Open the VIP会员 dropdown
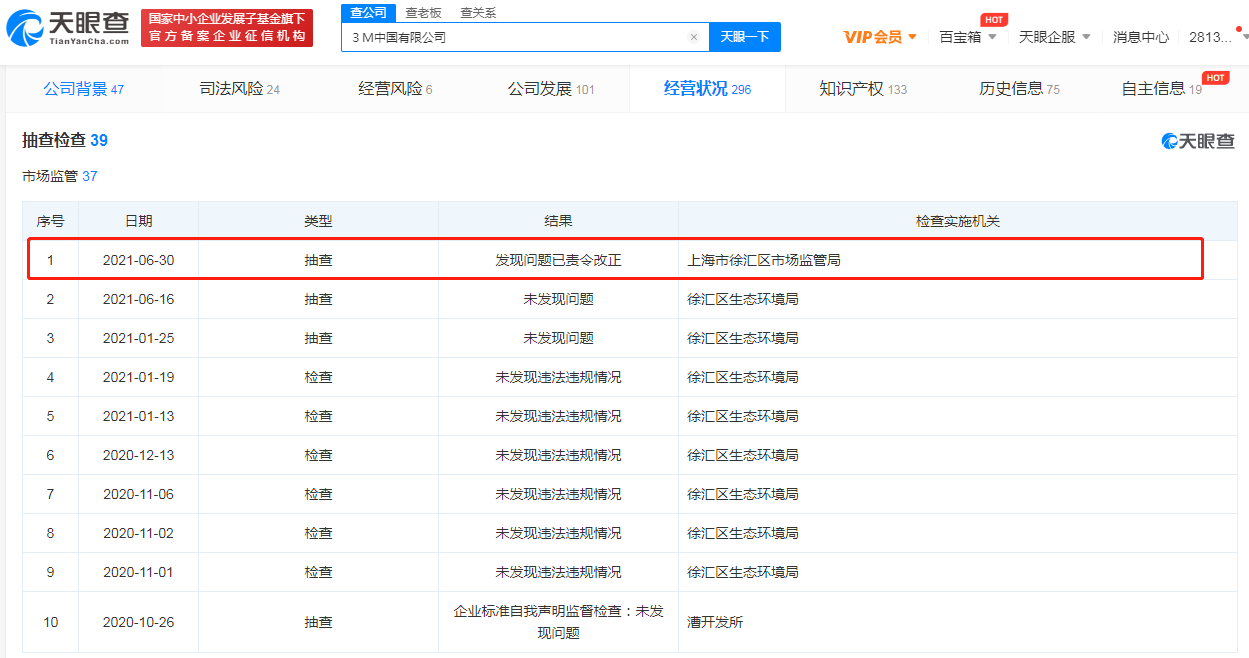The image size is (1249, 658). 880,37
